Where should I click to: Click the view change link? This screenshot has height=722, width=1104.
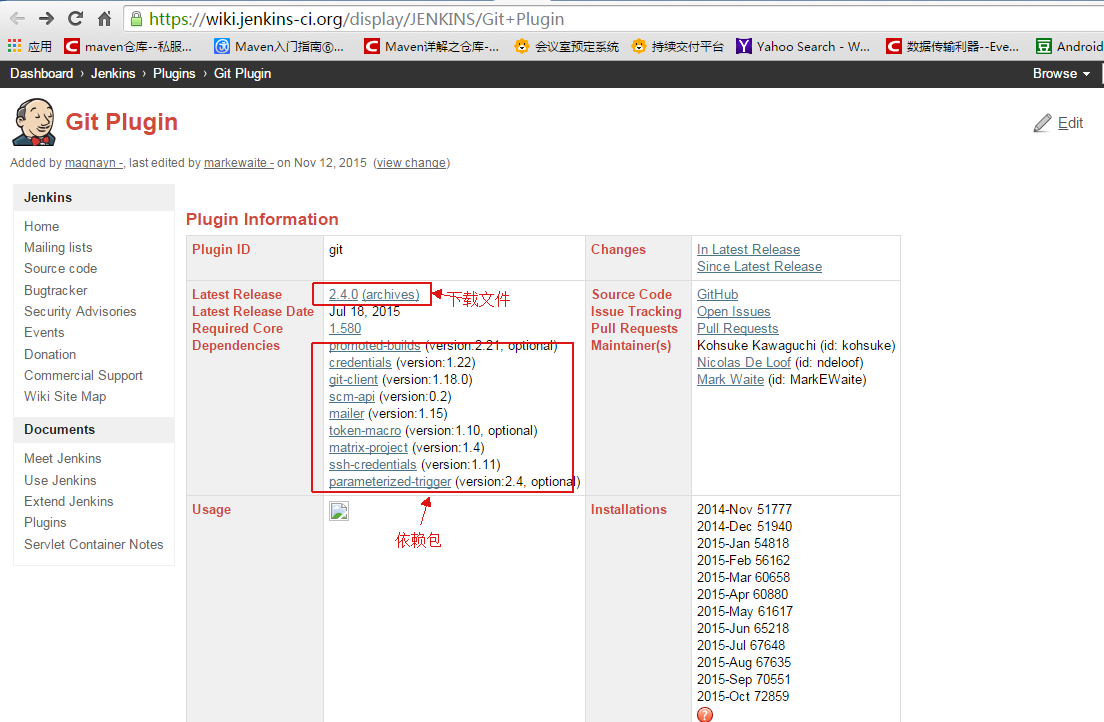point(411,163)
